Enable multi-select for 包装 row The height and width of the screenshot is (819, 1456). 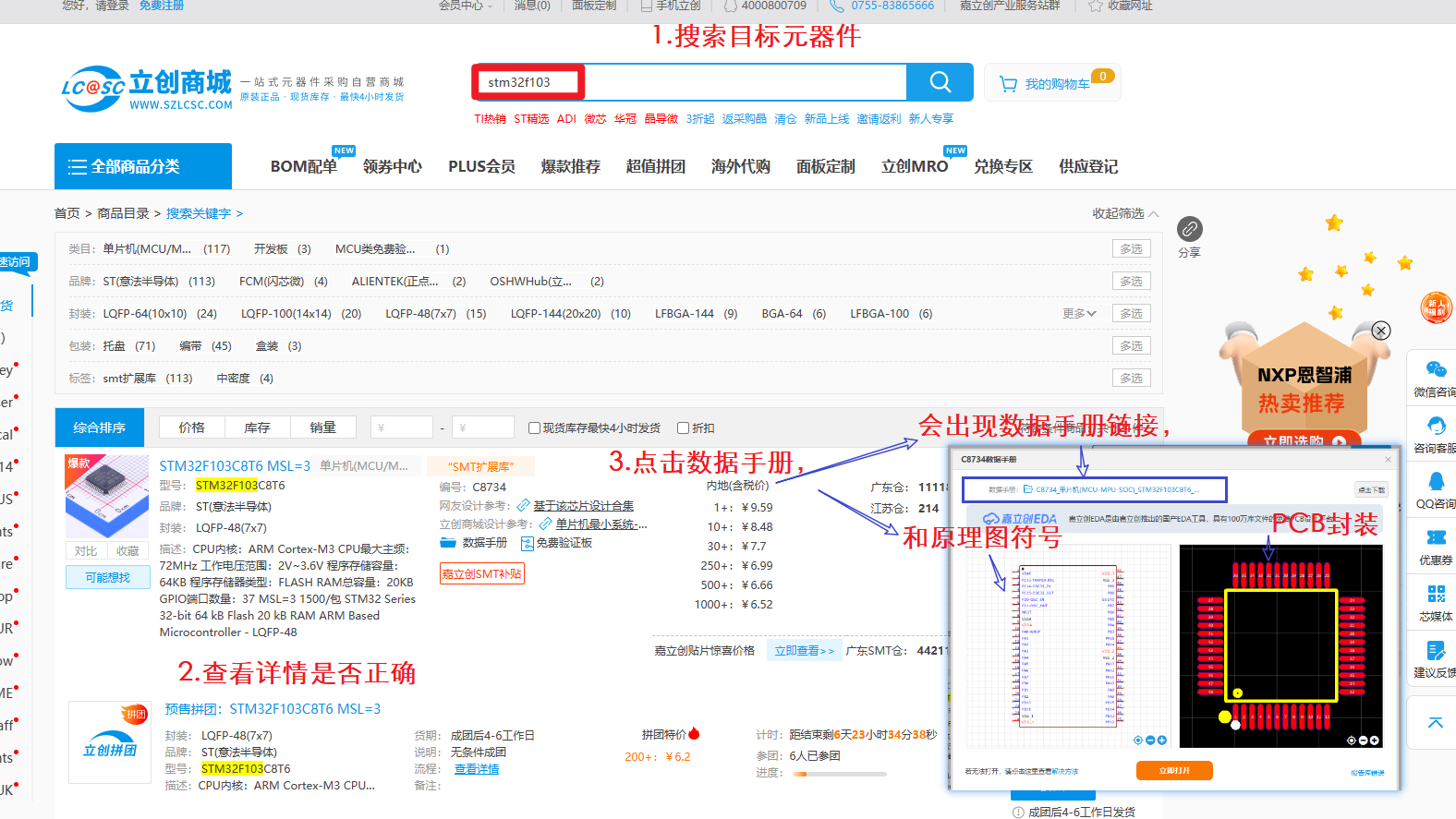[1132, 346]
